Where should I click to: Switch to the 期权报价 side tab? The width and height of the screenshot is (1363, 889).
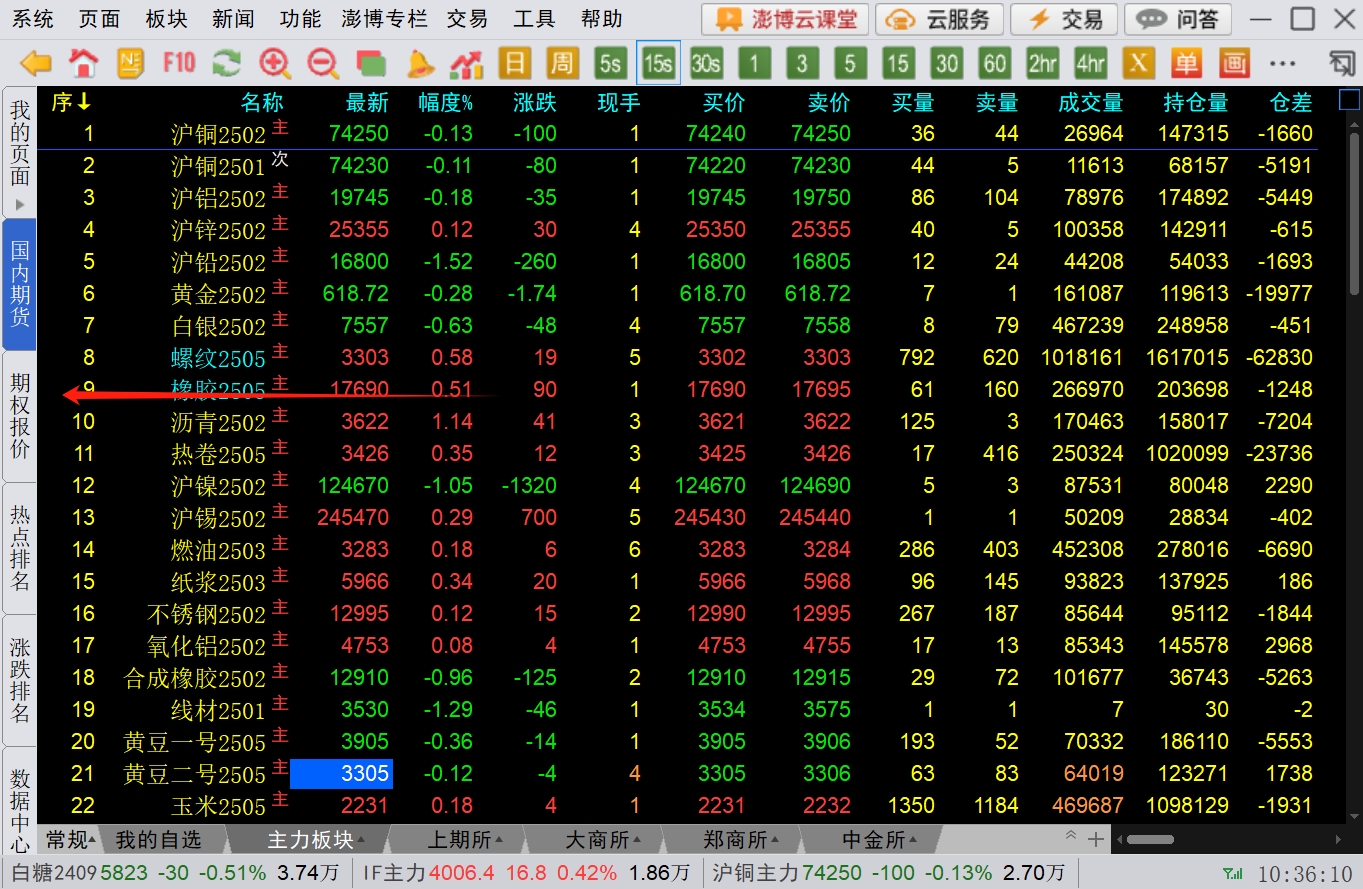(20, 416)
